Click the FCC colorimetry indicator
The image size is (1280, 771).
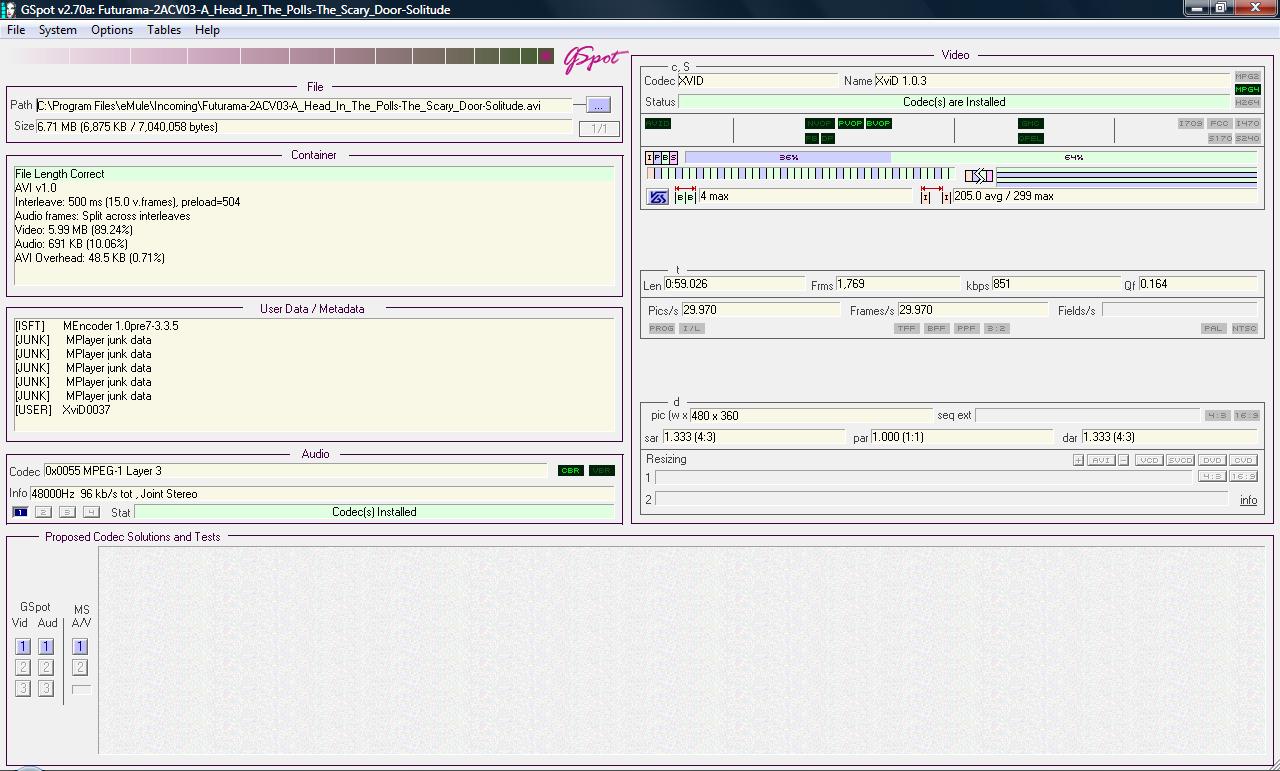[x=1219, y=123]
